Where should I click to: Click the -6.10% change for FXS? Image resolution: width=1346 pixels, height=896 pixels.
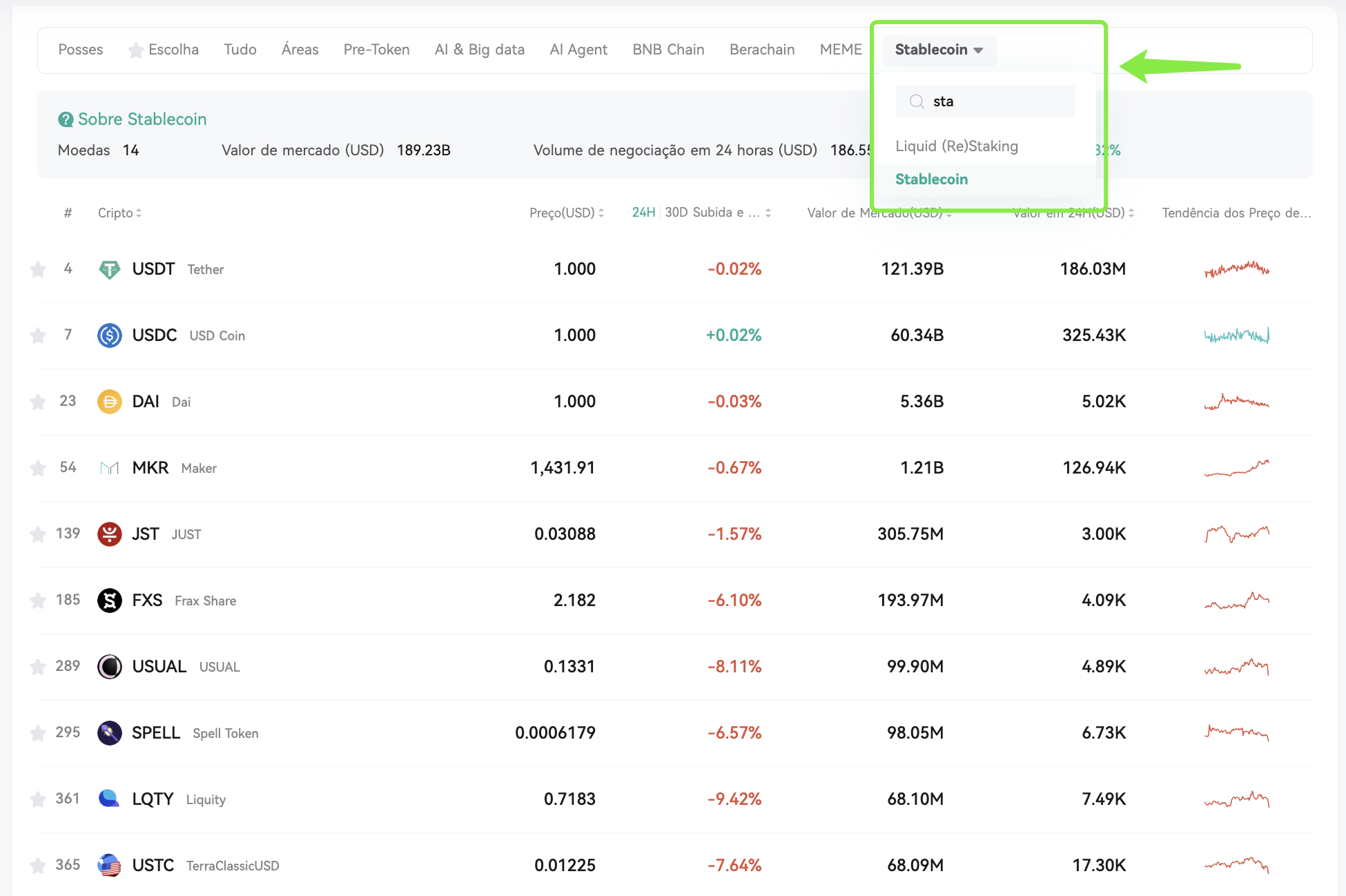click(734, 601)
